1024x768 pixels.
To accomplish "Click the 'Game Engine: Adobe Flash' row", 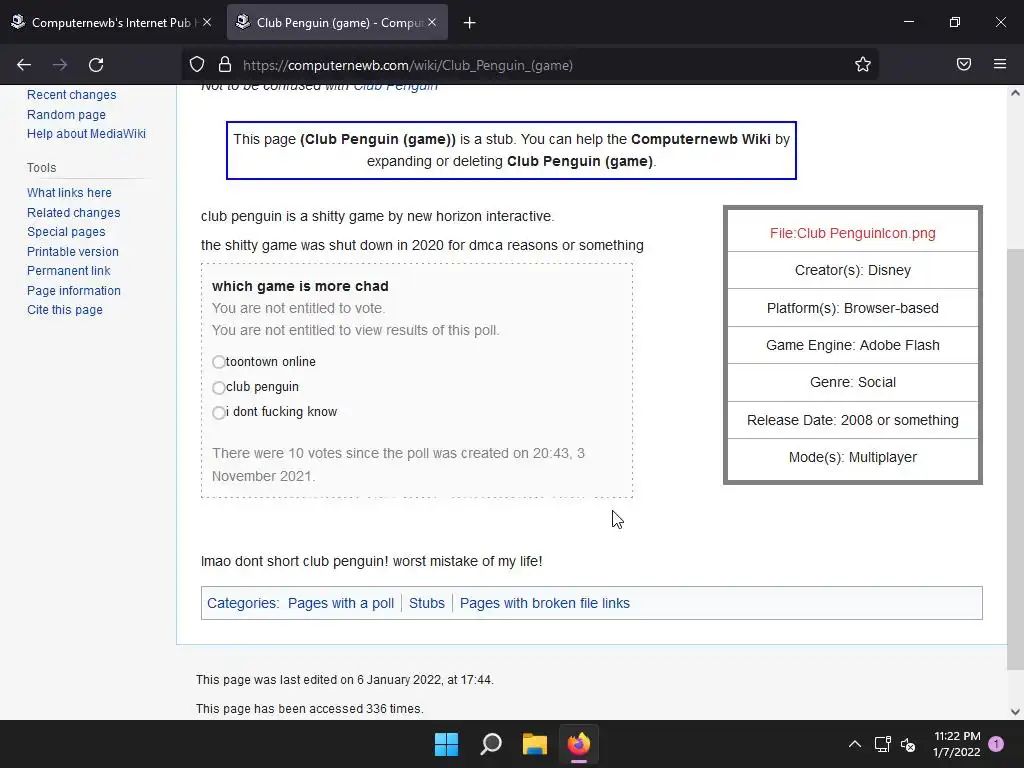I will point(852,345).
